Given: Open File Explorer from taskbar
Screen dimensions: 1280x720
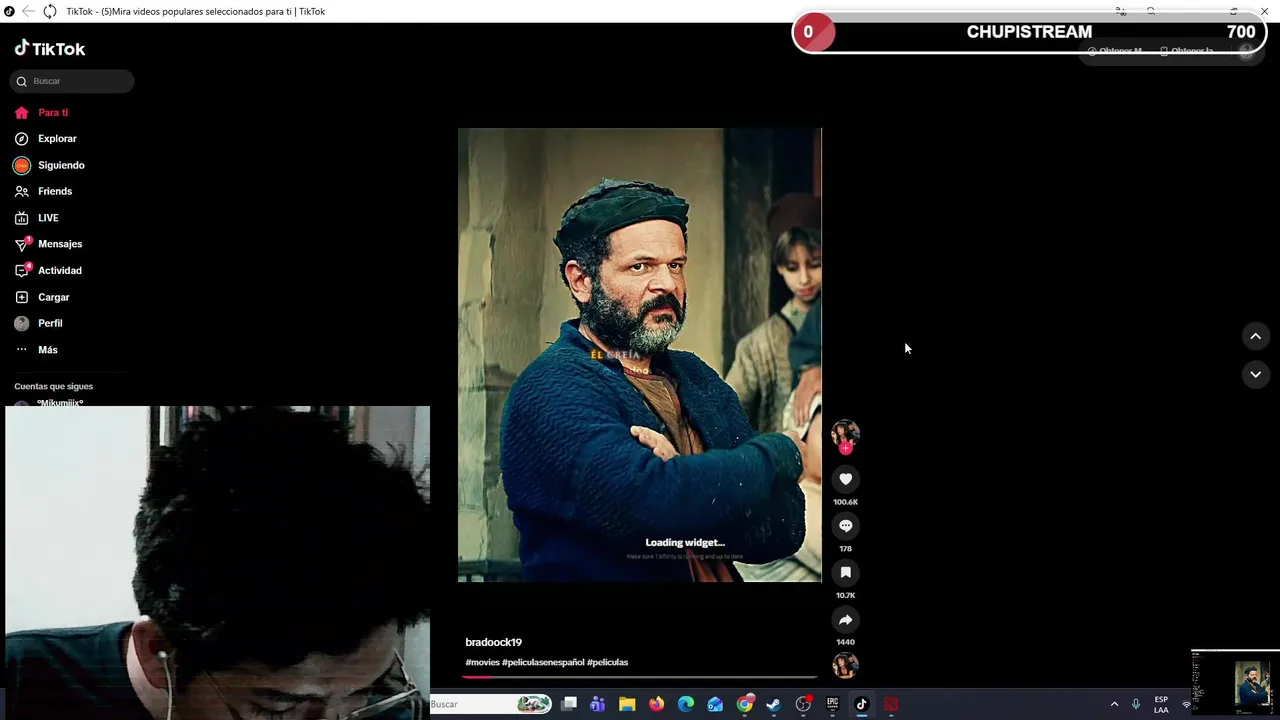Looking at the screenshot, I should [x=627, y=704].
